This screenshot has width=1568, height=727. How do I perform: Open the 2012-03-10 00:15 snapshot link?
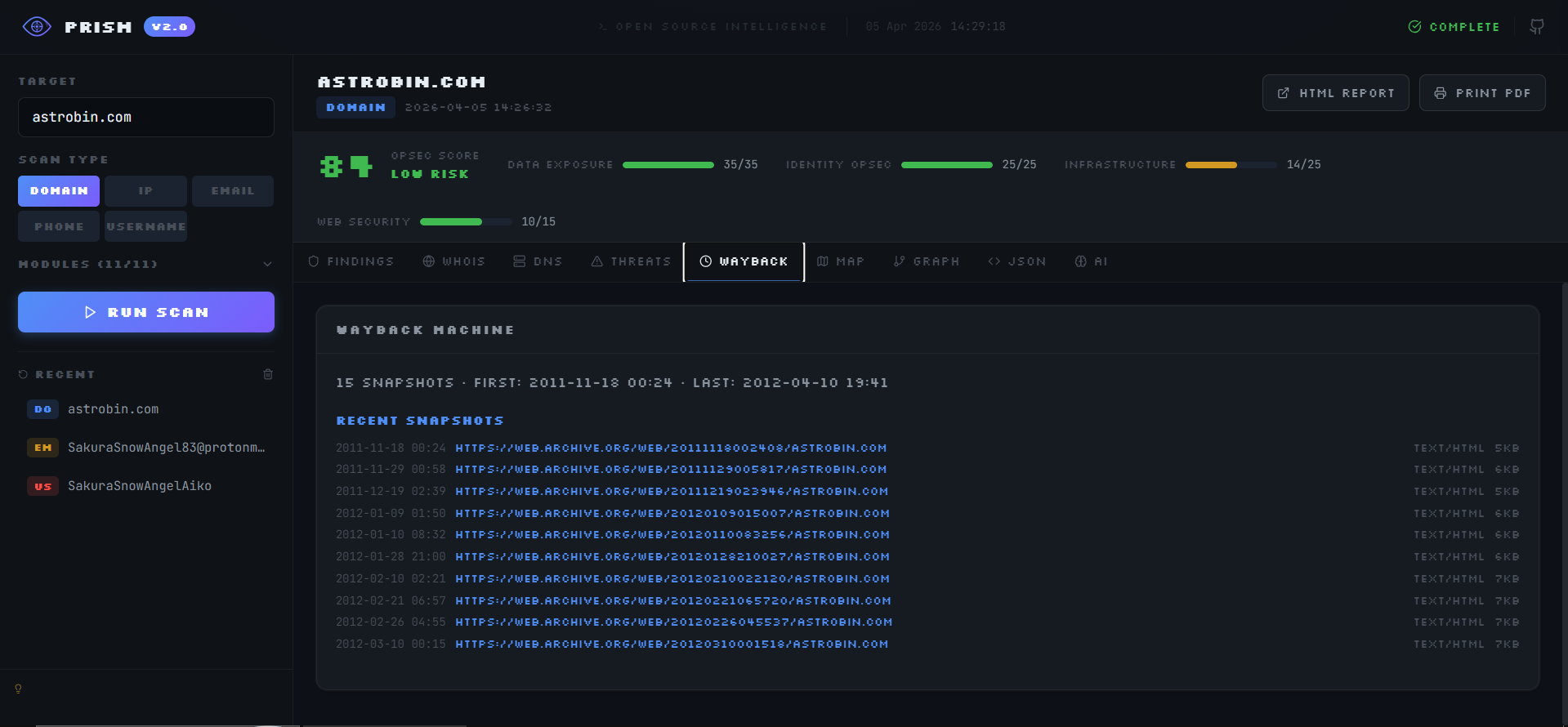point(672,644)
